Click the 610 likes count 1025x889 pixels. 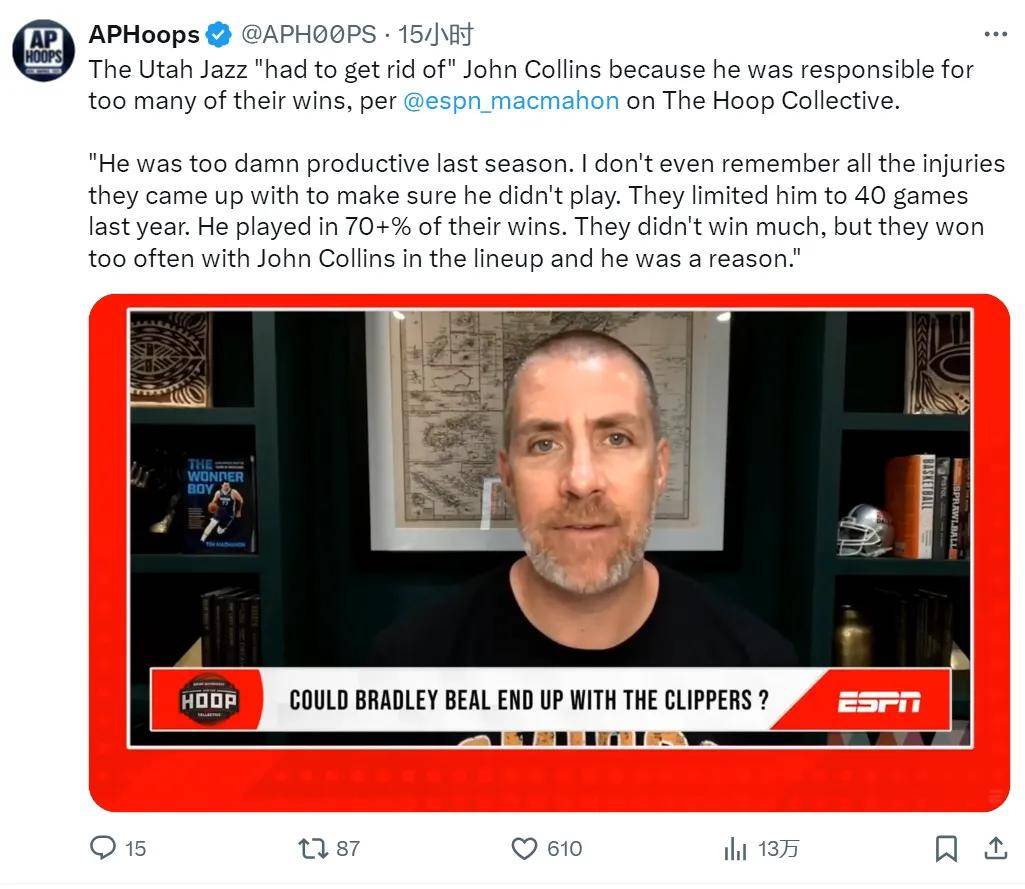tap(565, 848)
